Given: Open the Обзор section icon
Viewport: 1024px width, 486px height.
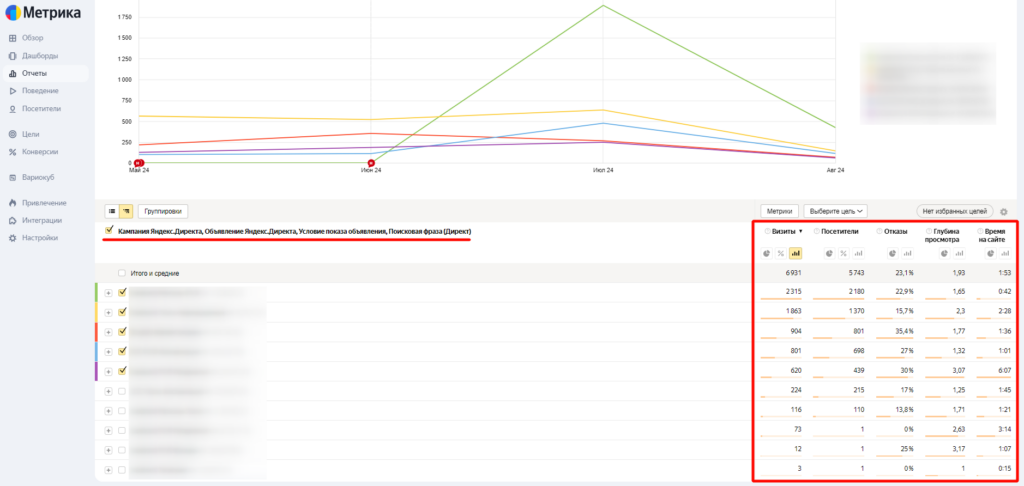Looking at the screenshot, I should point(12,38).
